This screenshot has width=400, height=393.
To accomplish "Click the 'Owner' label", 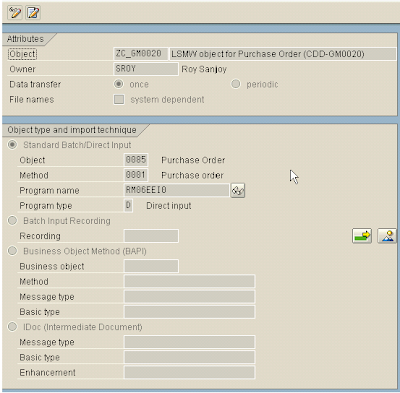I will point(22,69).
